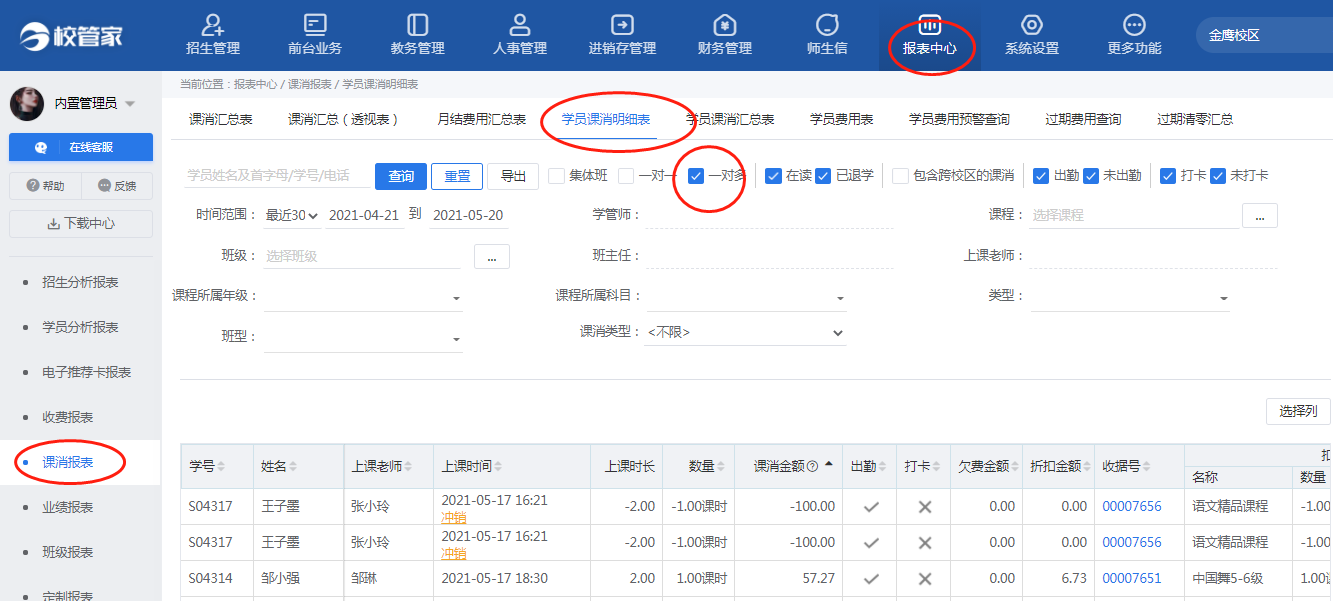Open the 前台业务 module

[x=315, y=35]
